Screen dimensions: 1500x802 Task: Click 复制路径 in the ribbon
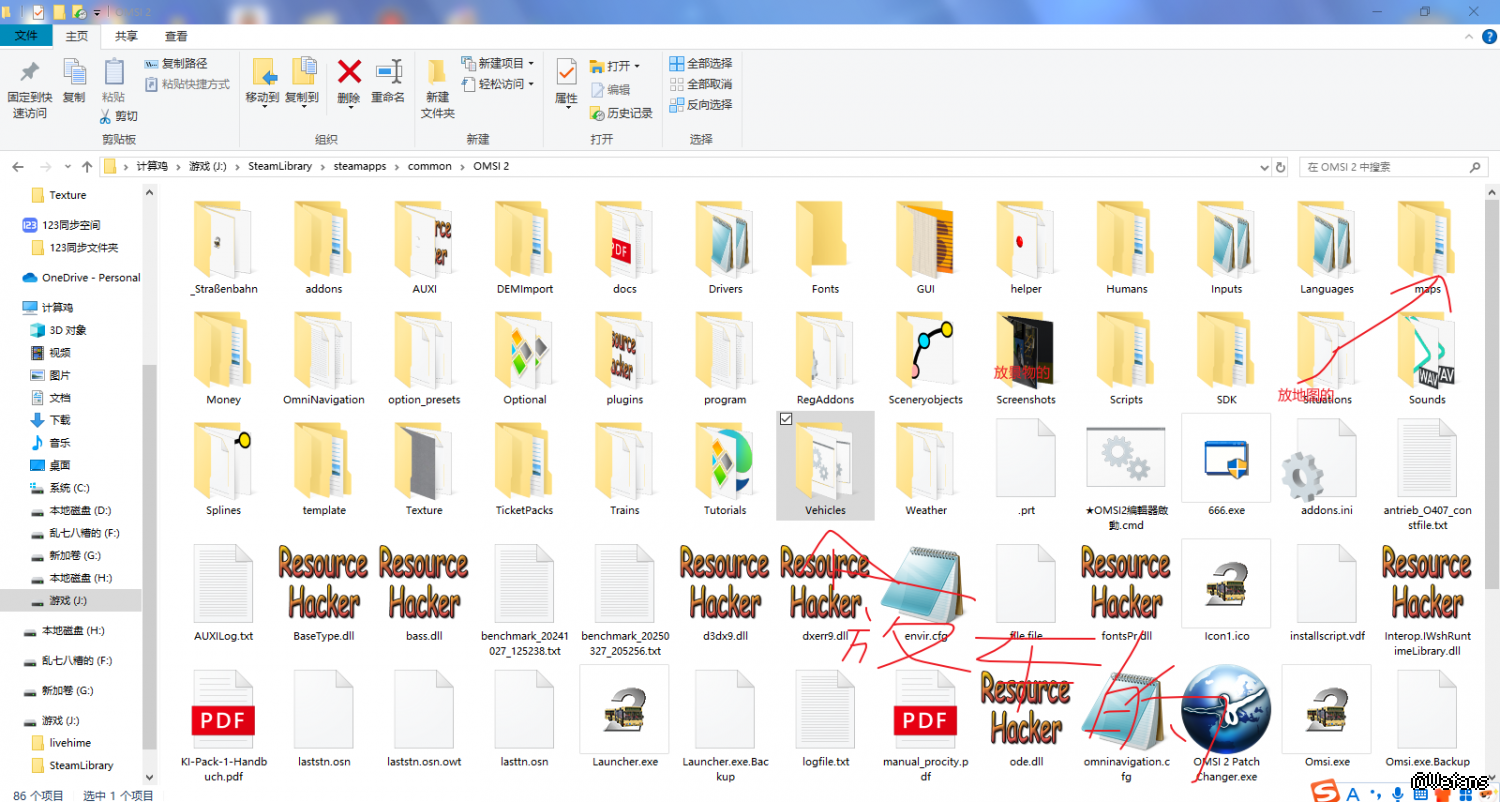pyautogui.click(x=176, y=64)
